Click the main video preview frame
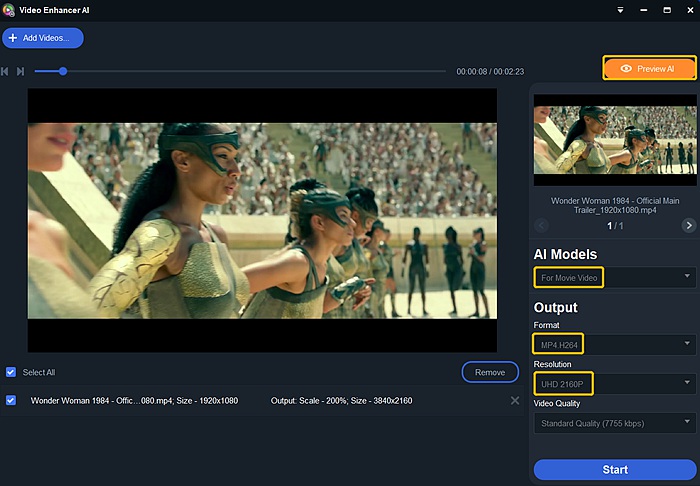 [262, 220]
